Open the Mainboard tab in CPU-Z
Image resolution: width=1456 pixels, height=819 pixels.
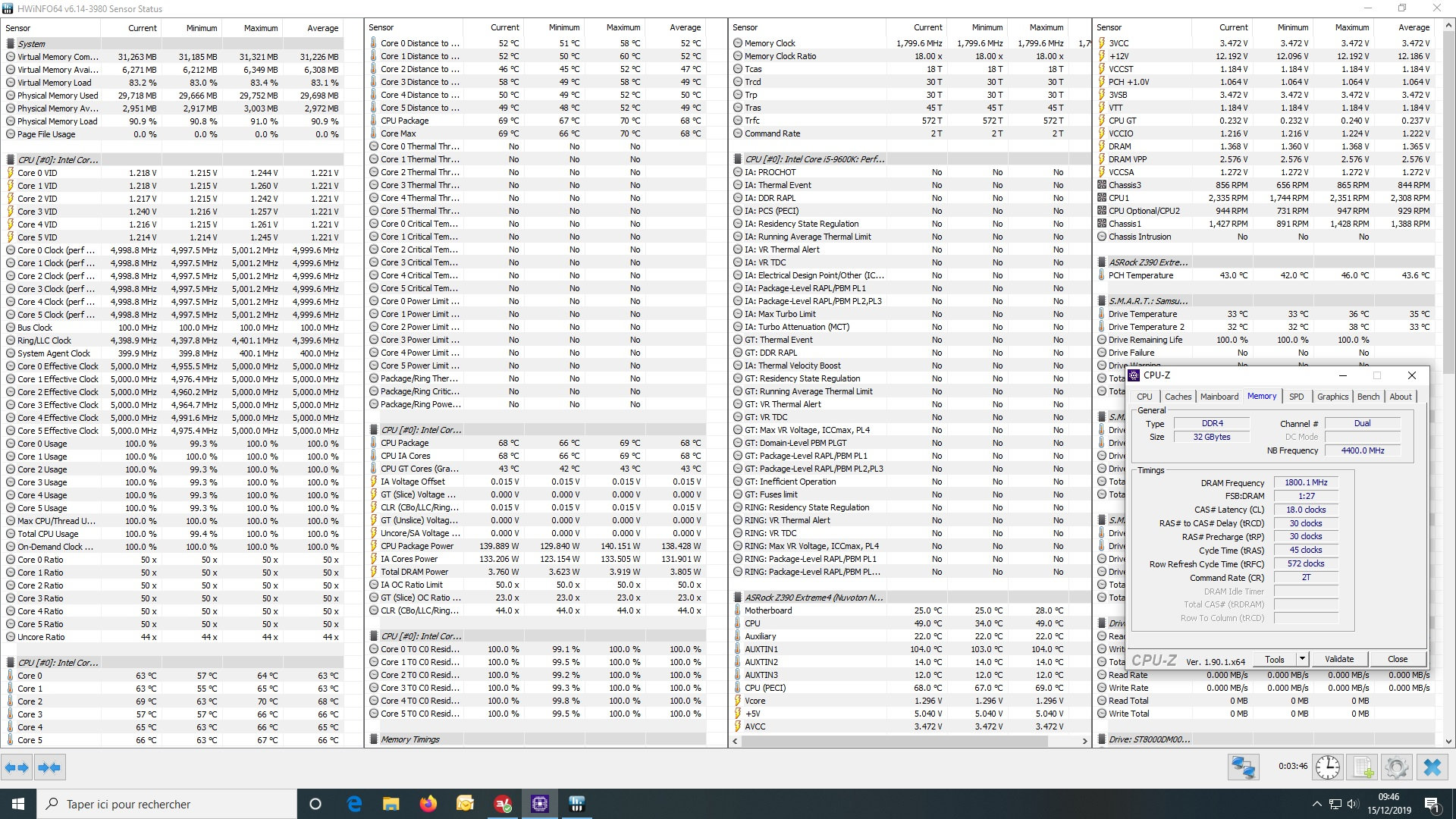click(x=1219, y=397)
